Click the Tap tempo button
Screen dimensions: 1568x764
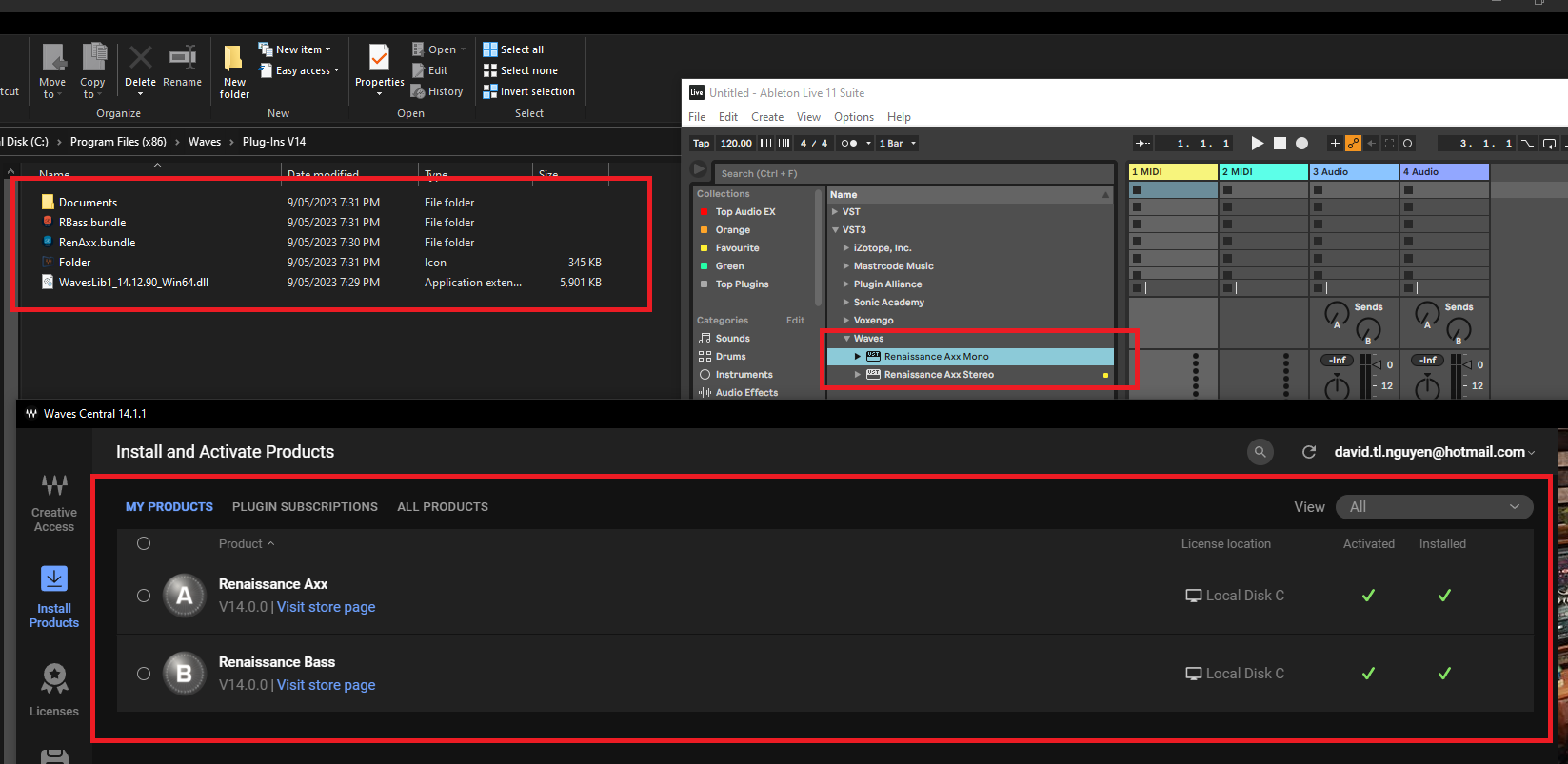click(702, 144)
